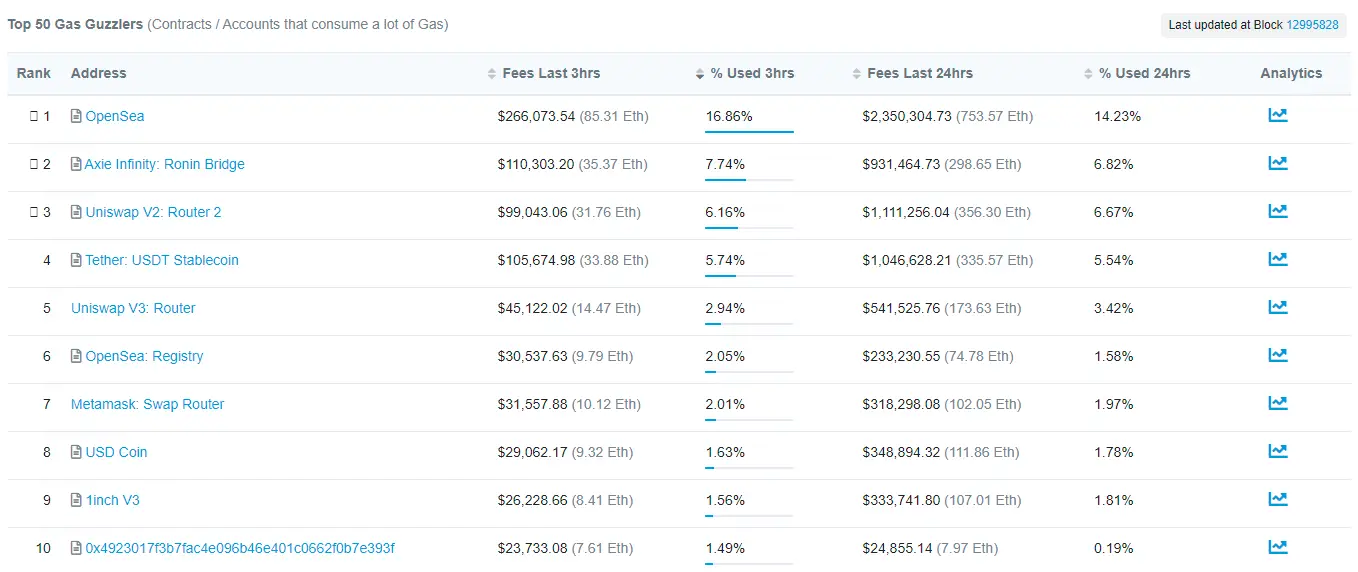Open the OpenSea address link

(114, 116)
